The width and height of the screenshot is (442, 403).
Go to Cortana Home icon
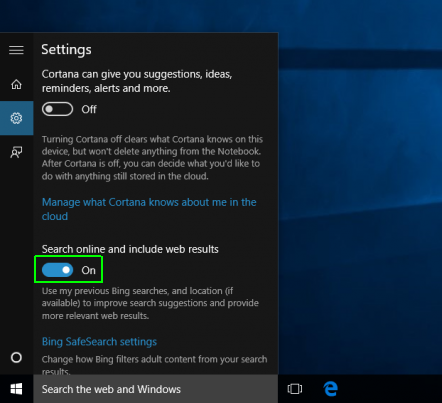tap(16, 84)
